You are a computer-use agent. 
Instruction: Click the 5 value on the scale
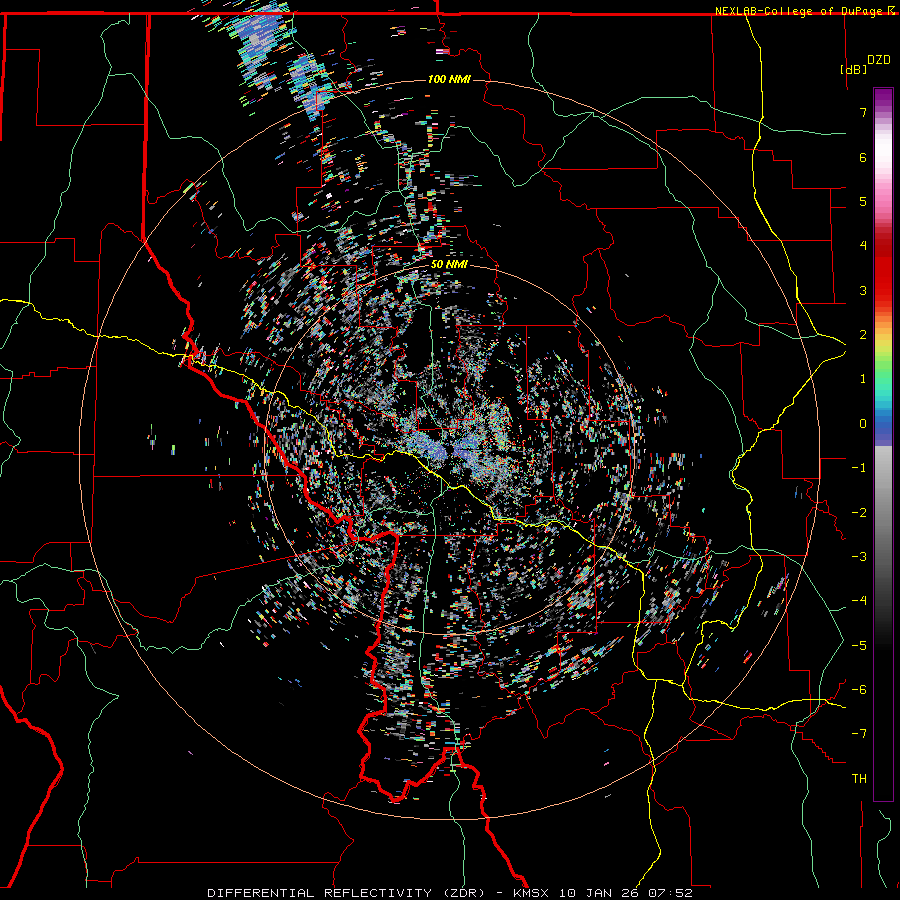(863, 201)
